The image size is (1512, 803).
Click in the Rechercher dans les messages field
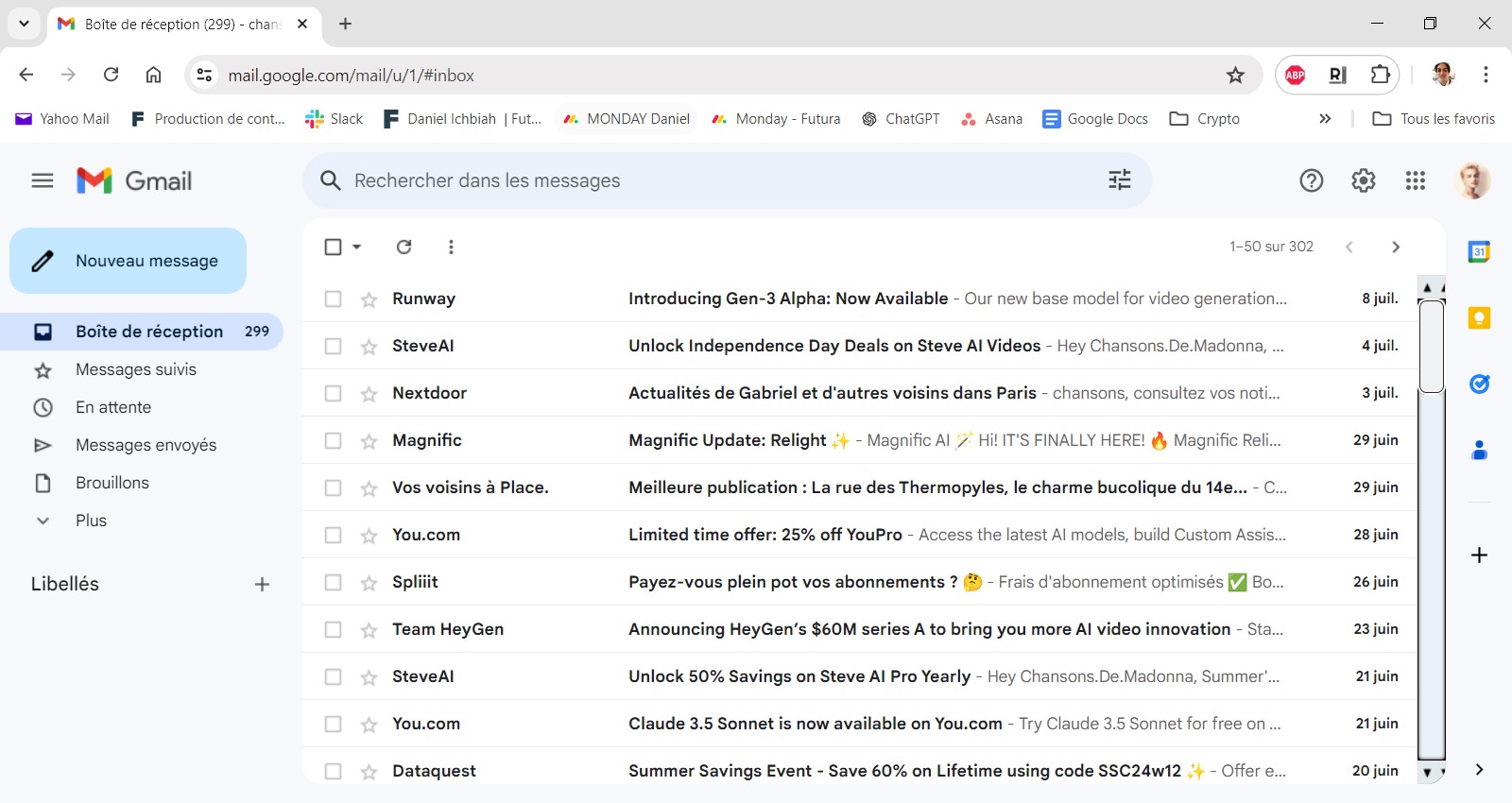coord(728,180)
